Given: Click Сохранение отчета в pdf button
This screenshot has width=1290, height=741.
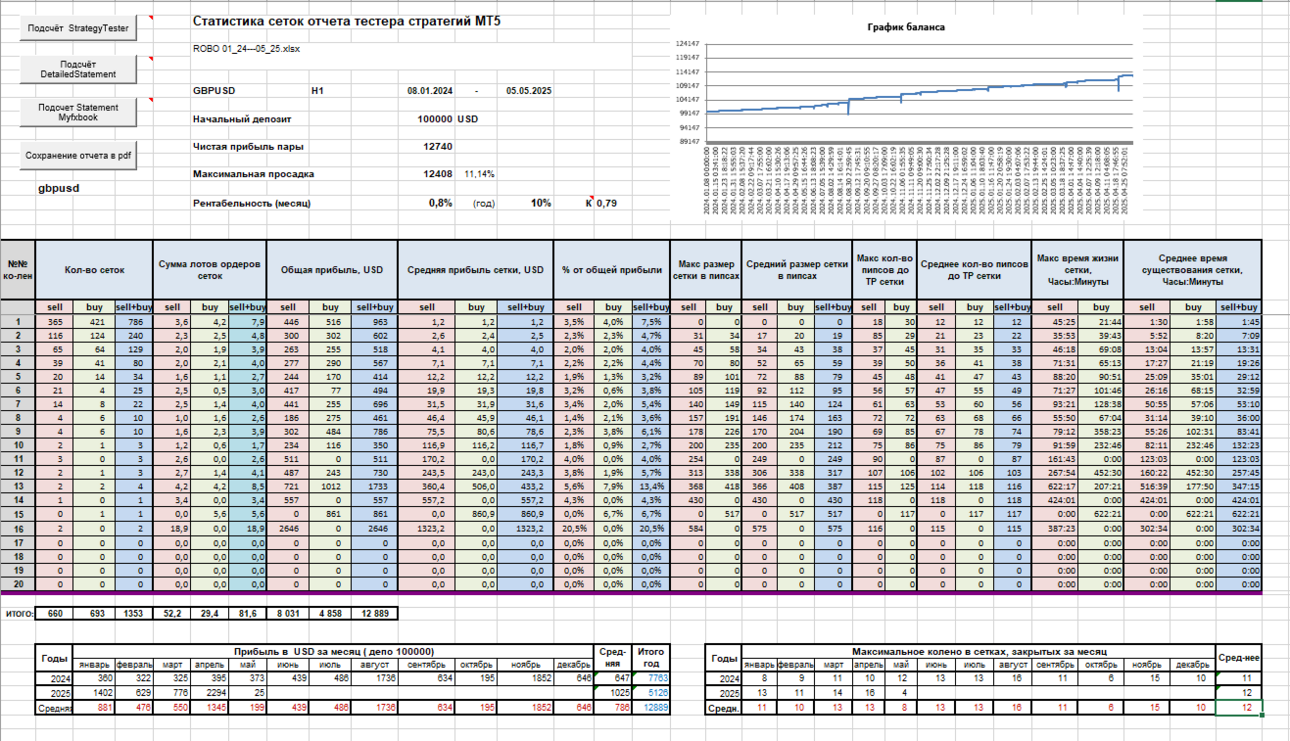Looking at the screenshot, I should pos(78,155).
